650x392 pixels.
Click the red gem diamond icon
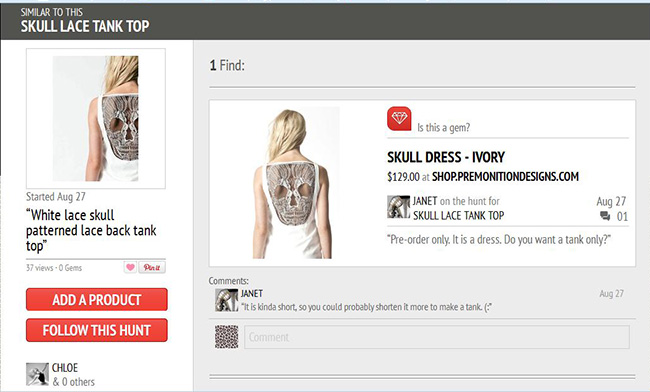tap(399, 119)
